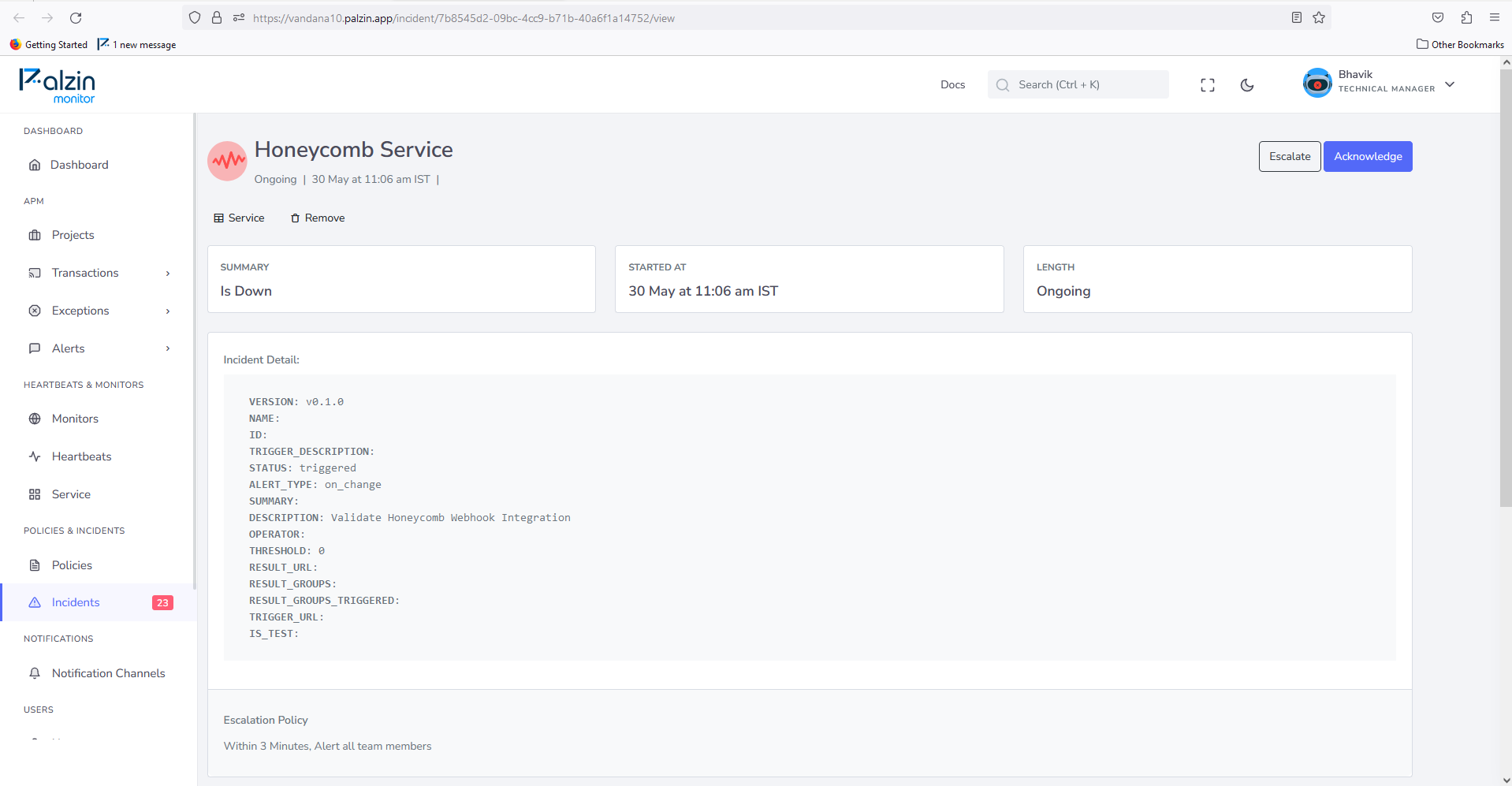Click the browser address bar URL
The height and width of the screenshot is (786, 1512).
click(464, 18)
